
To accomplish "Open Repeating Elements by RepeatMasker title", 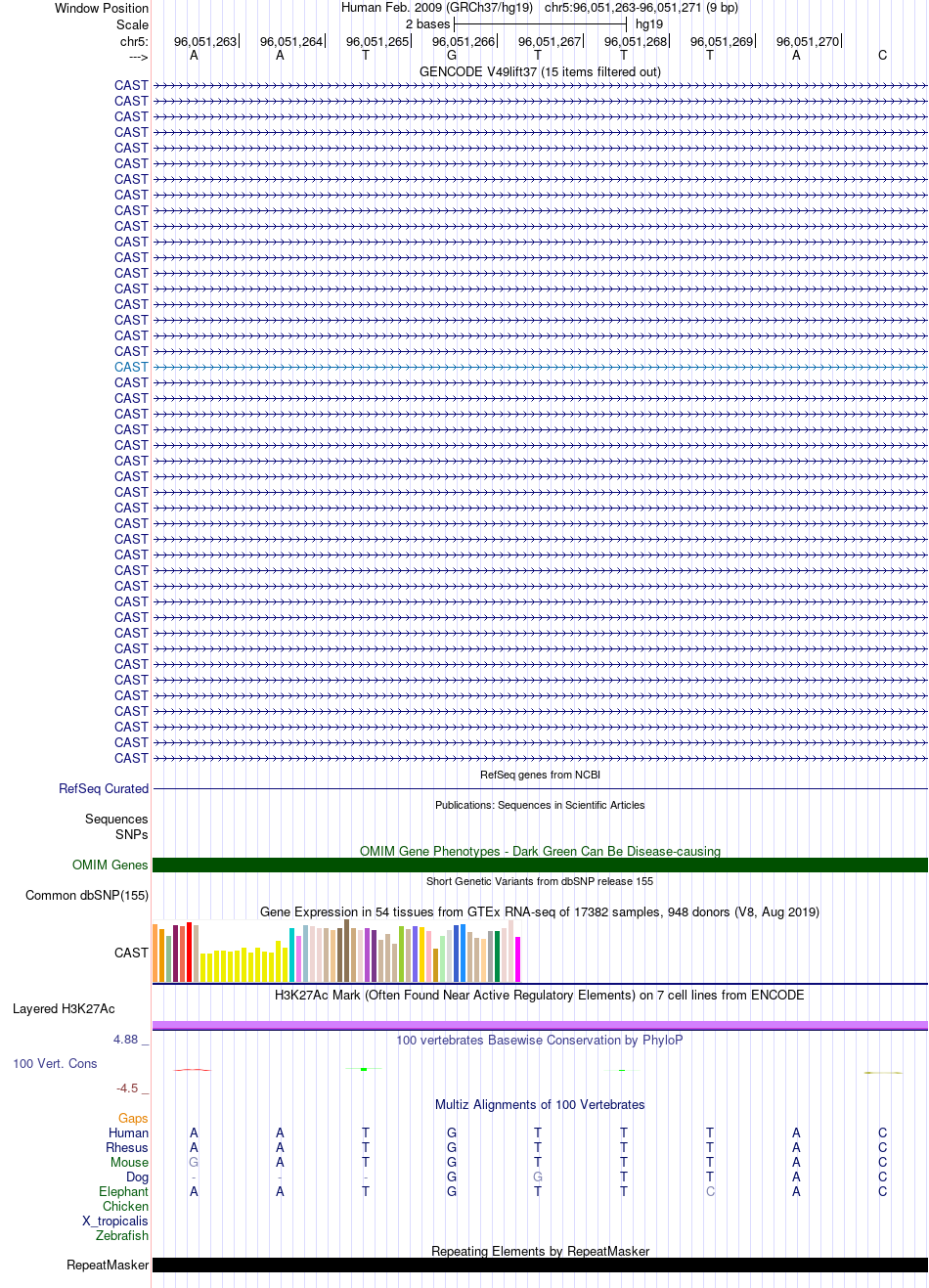I will (x=540, y=1251).
